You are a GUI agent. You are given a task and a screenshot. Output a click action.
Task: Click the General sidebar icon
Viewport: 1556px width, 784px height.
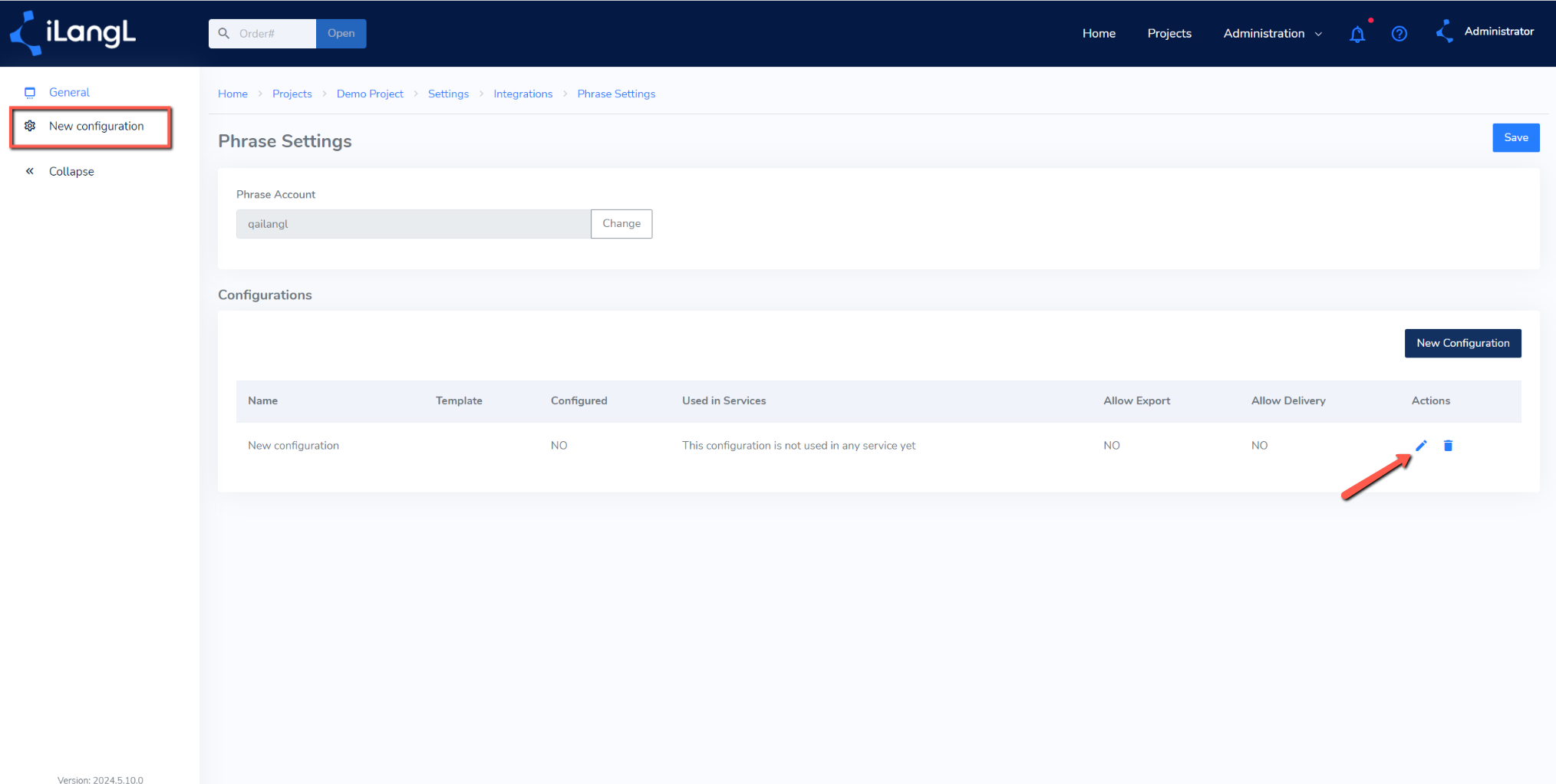pos(30,92)
